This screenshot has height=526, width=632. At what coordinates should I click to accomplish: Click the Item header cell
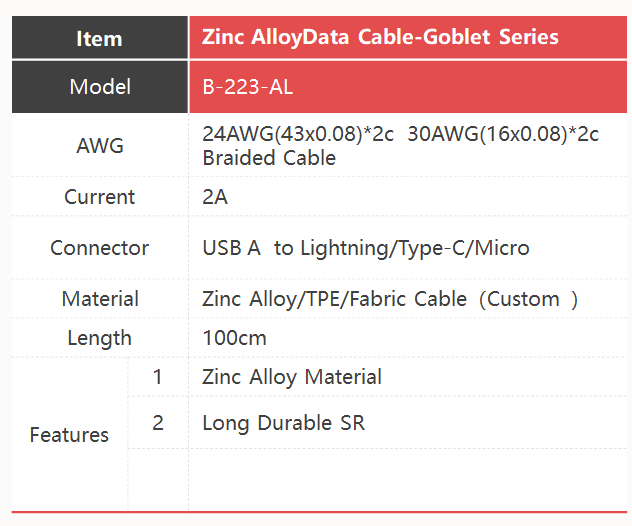pos(100,37)
